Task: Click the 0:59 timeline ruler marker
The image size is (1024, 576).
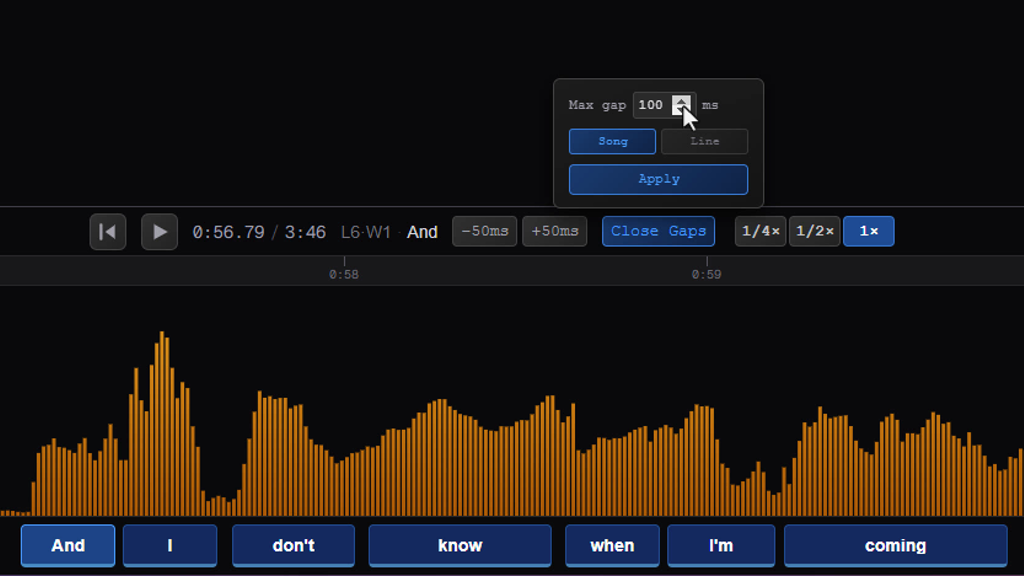Action: pos(707,274)
